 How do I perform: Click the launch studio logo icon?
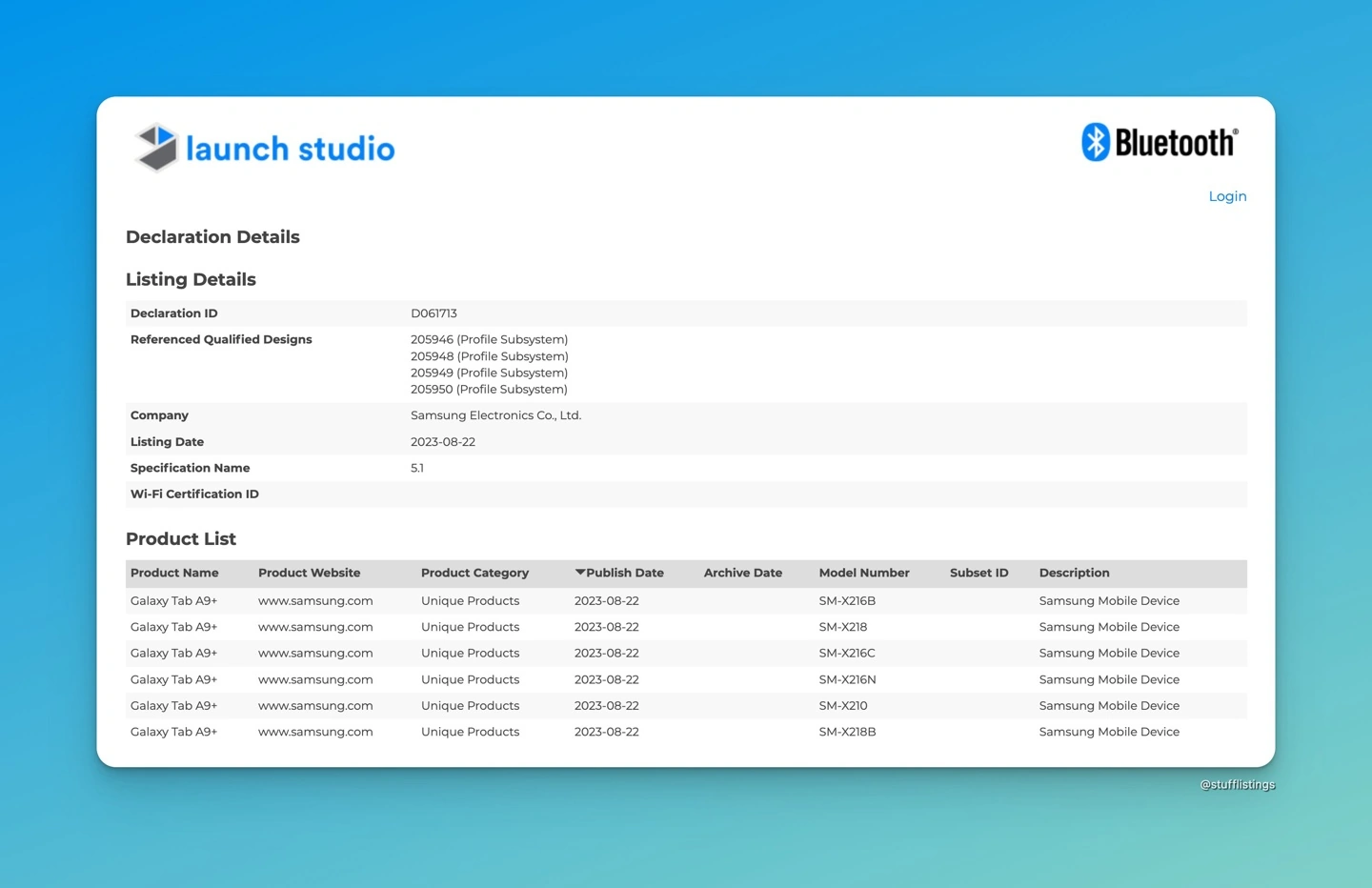[x=156, y=148]
